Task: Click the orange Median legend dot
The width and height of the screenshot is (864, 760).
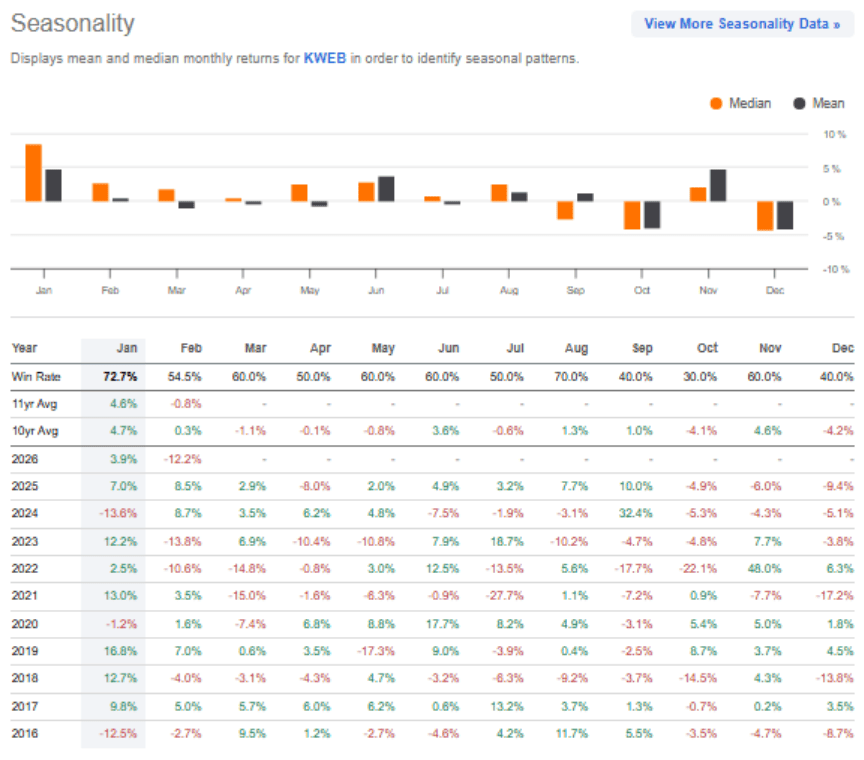Action: pos(716,104)
